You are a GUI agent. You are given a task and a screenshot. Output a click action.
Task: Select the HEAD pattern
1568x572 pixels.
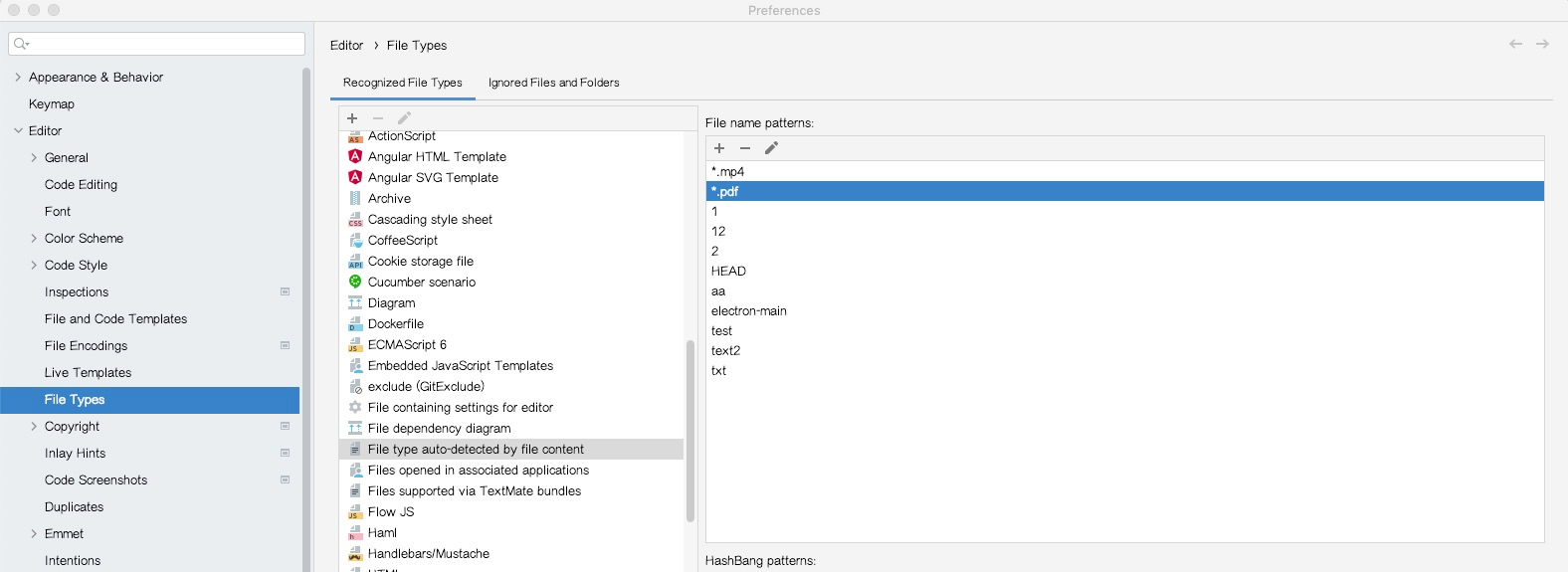(x=1125, y=271)
